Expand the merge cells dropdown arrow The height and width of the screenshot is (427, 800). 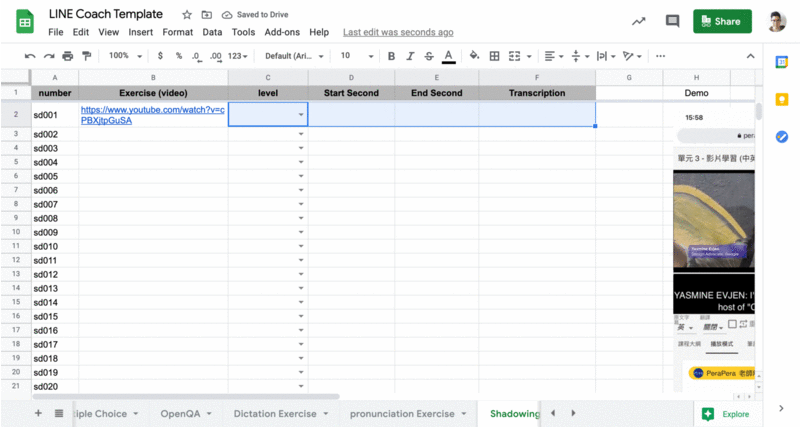pos(529,57)
